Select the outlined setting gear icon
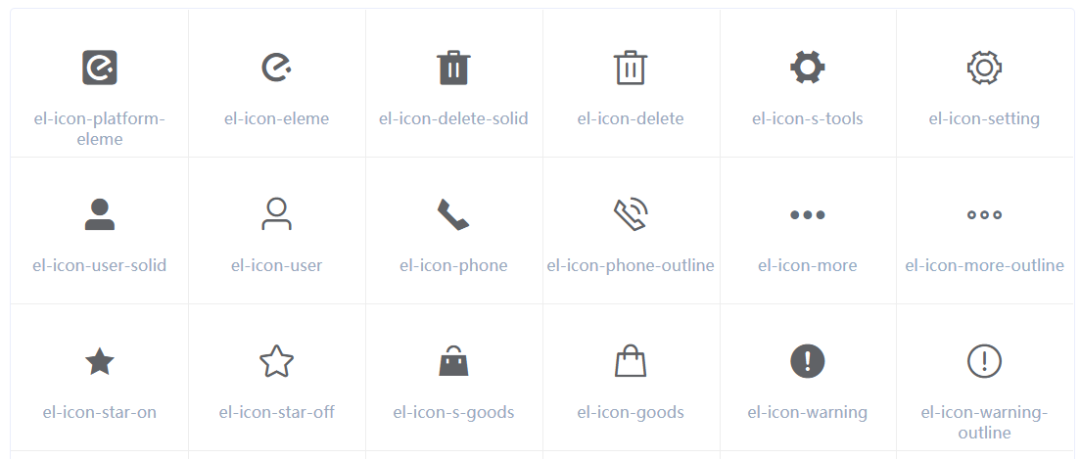 984,68
